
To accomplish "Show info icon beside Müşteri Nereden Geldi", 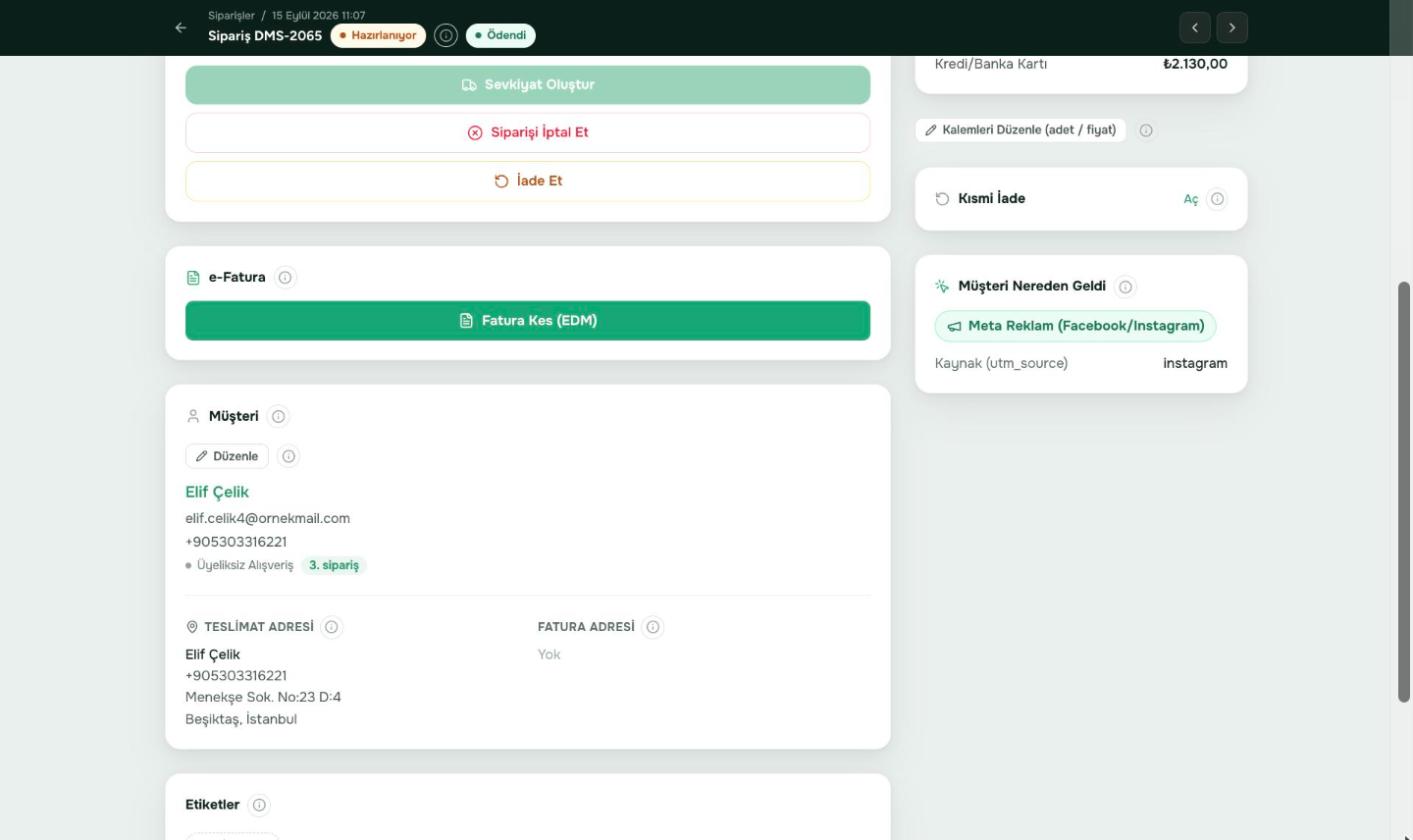I will (x=1126, y=287).
